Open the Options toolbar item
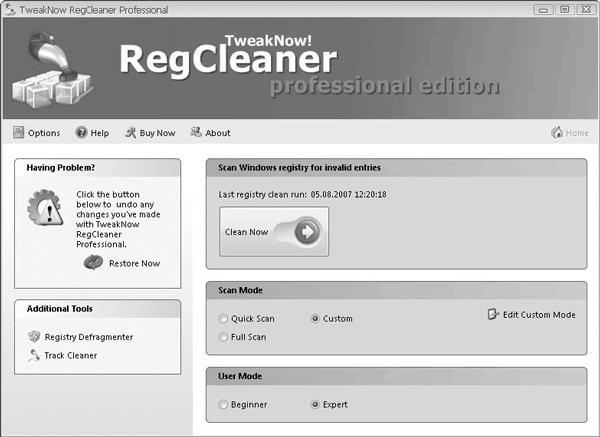600x437 pixels. tap(37, 133)
